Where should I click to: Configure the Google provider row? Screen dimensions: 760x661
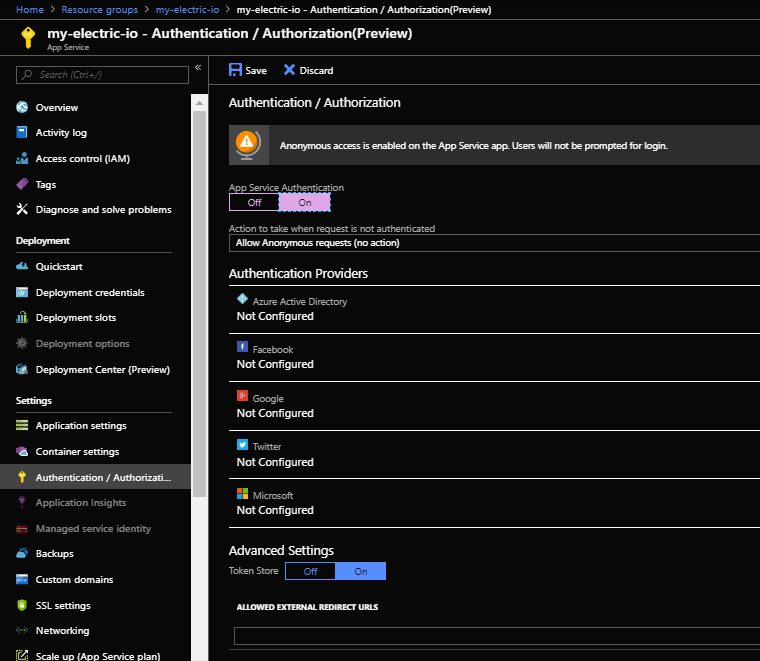tap(494, 406)
